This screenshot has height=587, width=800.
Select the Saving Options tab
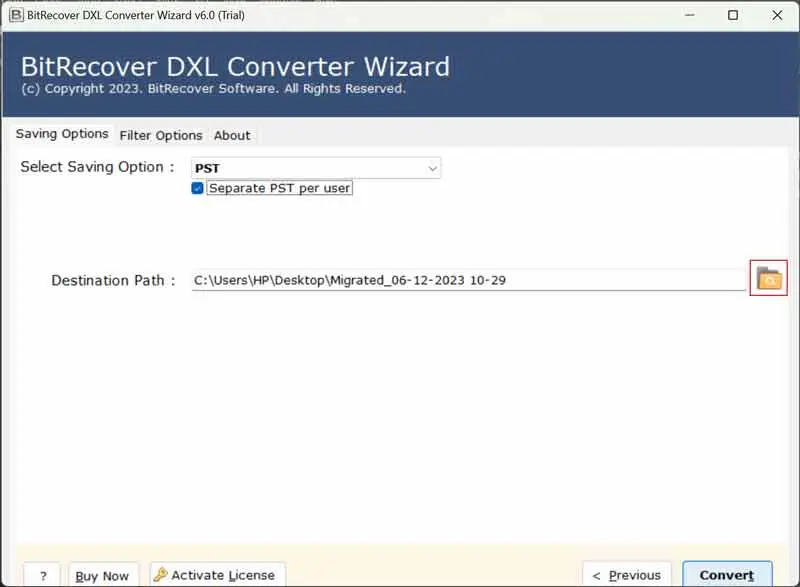point(62,134)
